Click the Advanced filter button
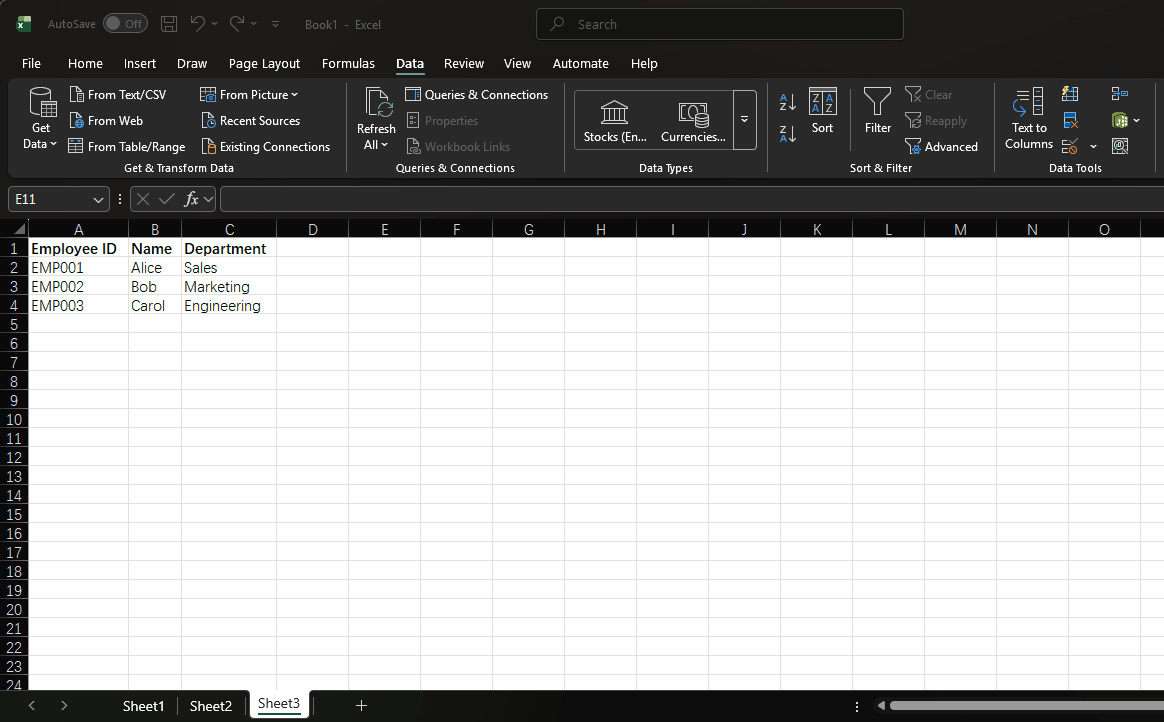This screenshot has height=722, width=1164. 943,146
